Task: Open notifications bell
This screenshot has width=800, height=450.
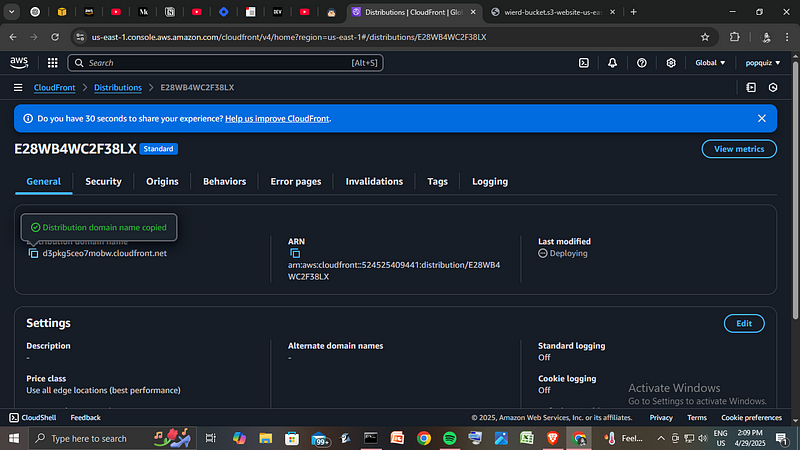Action: (612, 63)
